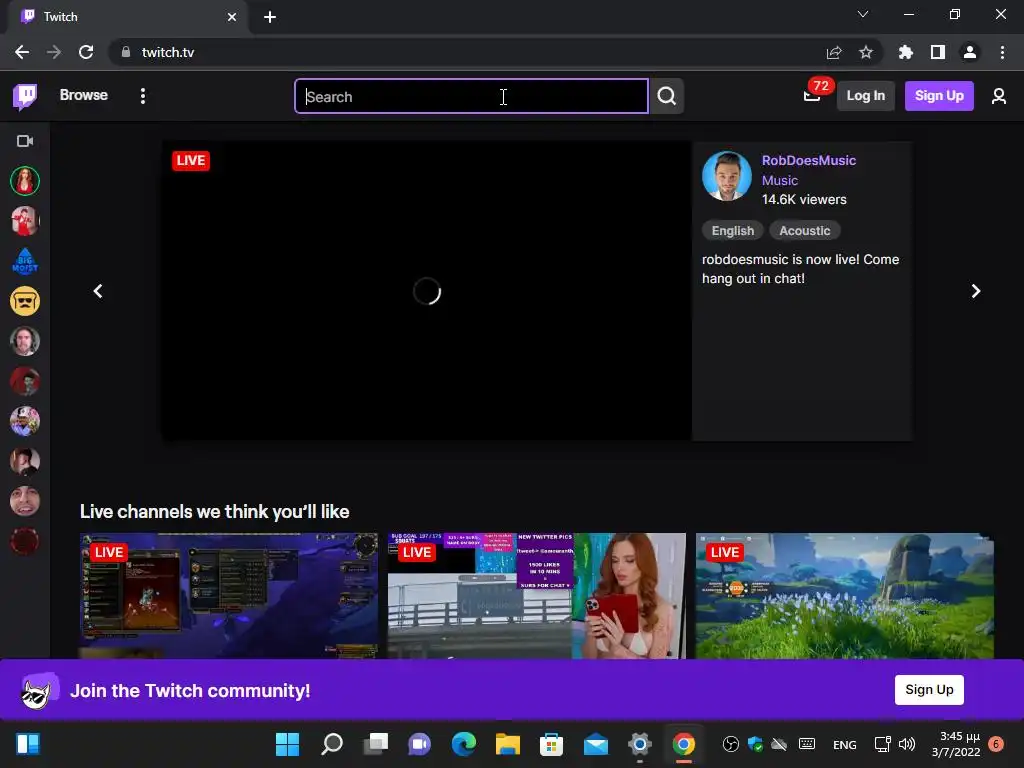Bookmark this page with the star icon
Image resolution: width=1024 pixels, height=768 pixels.
pos(866,52)
